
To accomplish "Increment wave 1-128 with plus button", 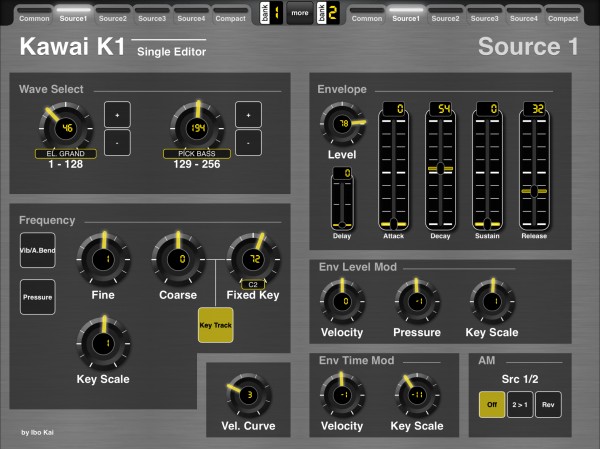I will pyautogui.click(x=117, y=114).
